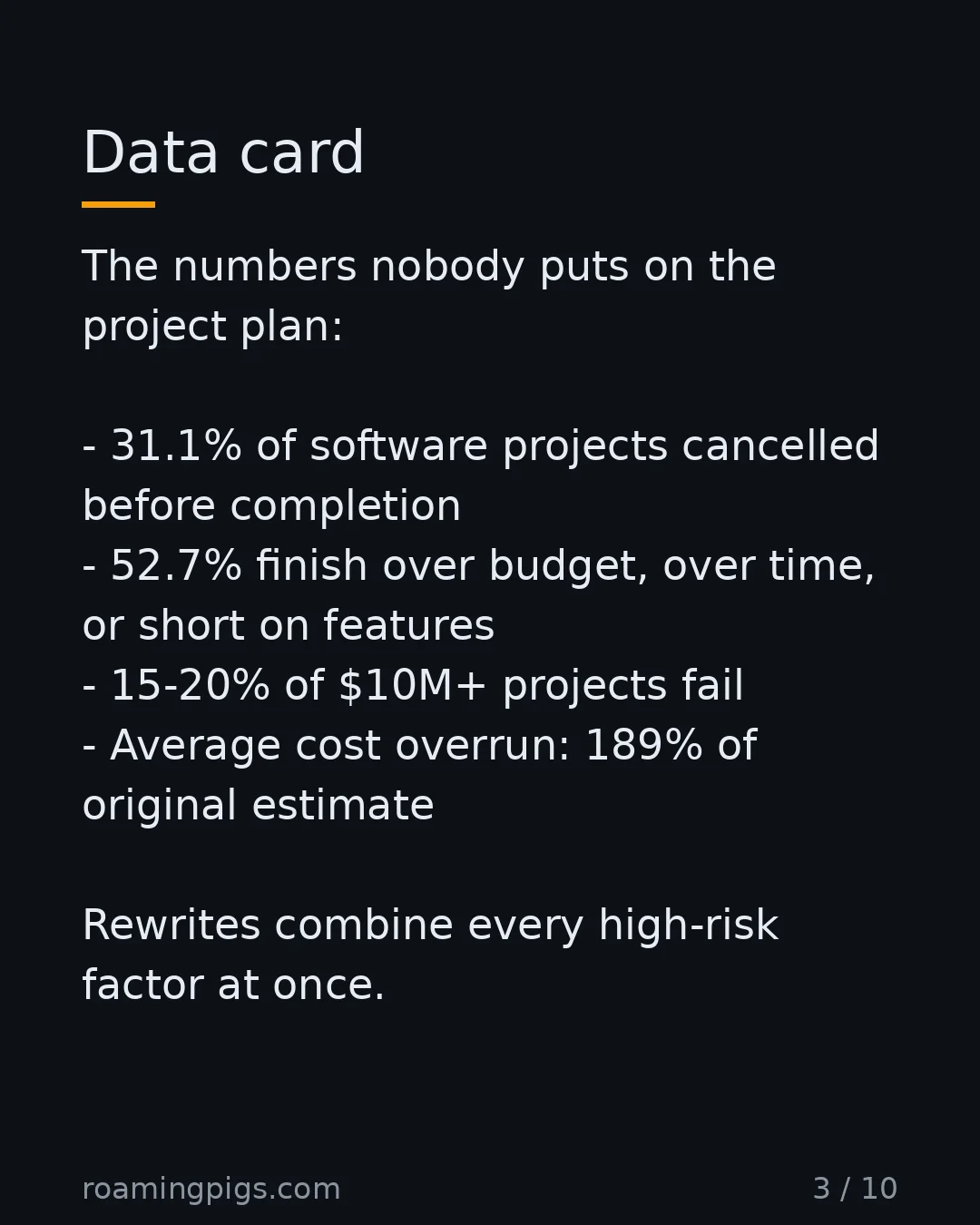
Task: Click the words "projects fail"
Action: pyautogui.click(x=622, y=686)
